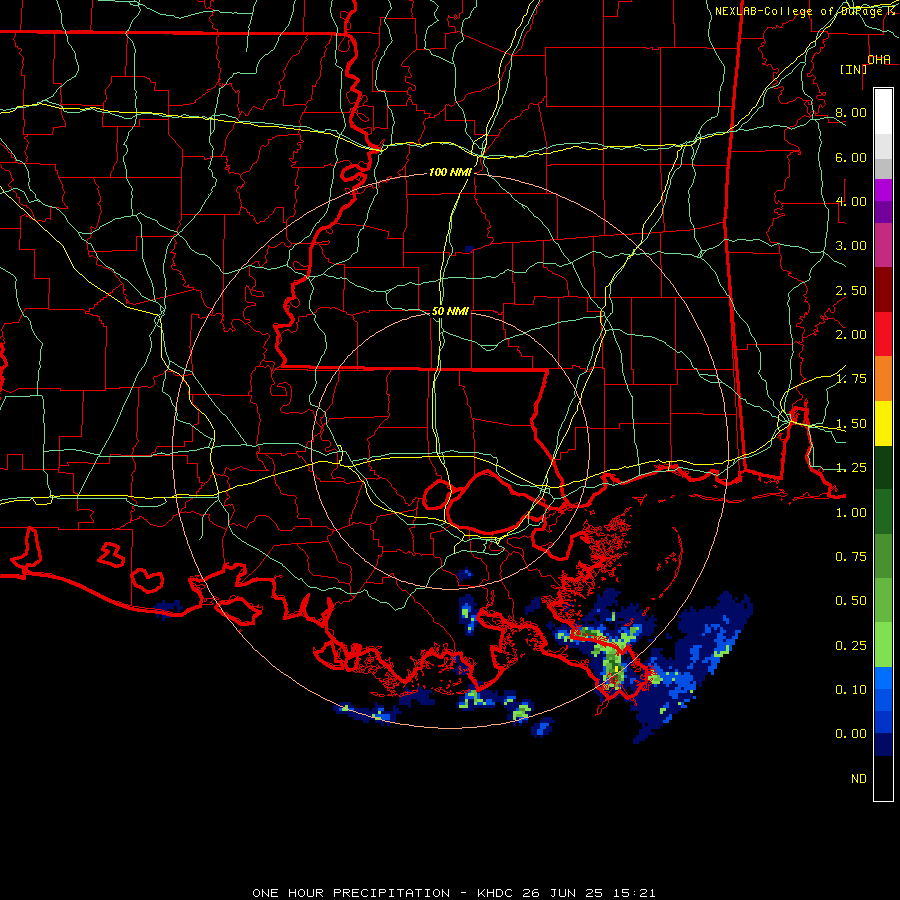Click the "50 NMI" range ring label
The width and height of the screenshot is (900, 900).
[450, 311]
